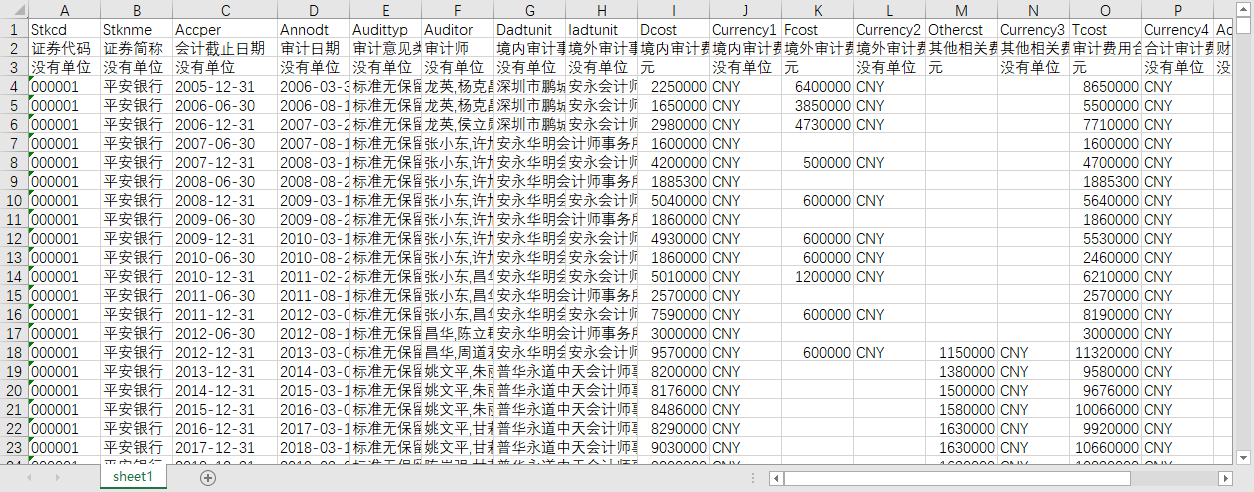Click the horizontal scrollbar thumb
The width and height of the screenshot is (1254, 492).
click(958, 478)
